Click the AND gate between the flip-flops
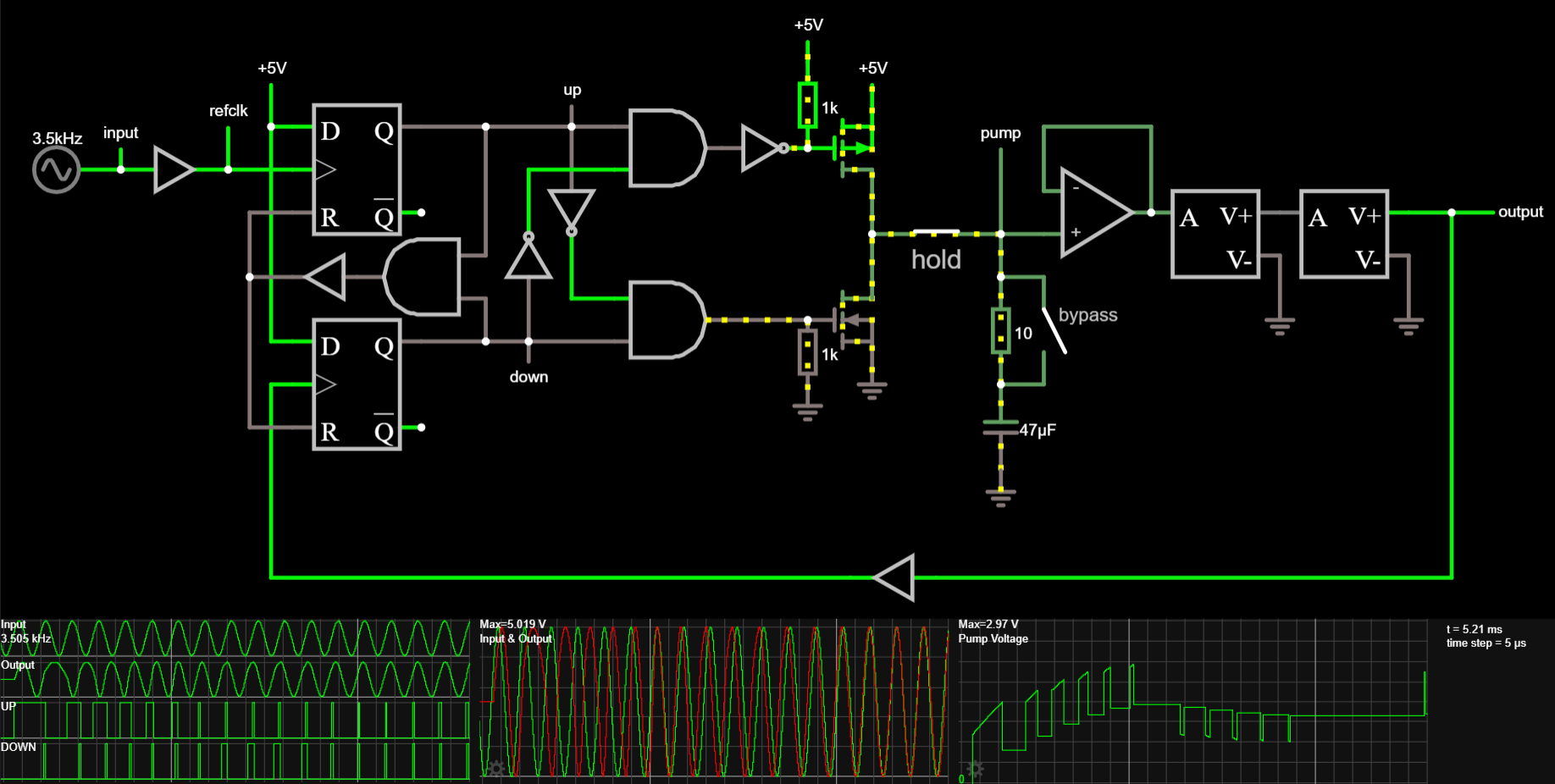 tap(422, 277)
